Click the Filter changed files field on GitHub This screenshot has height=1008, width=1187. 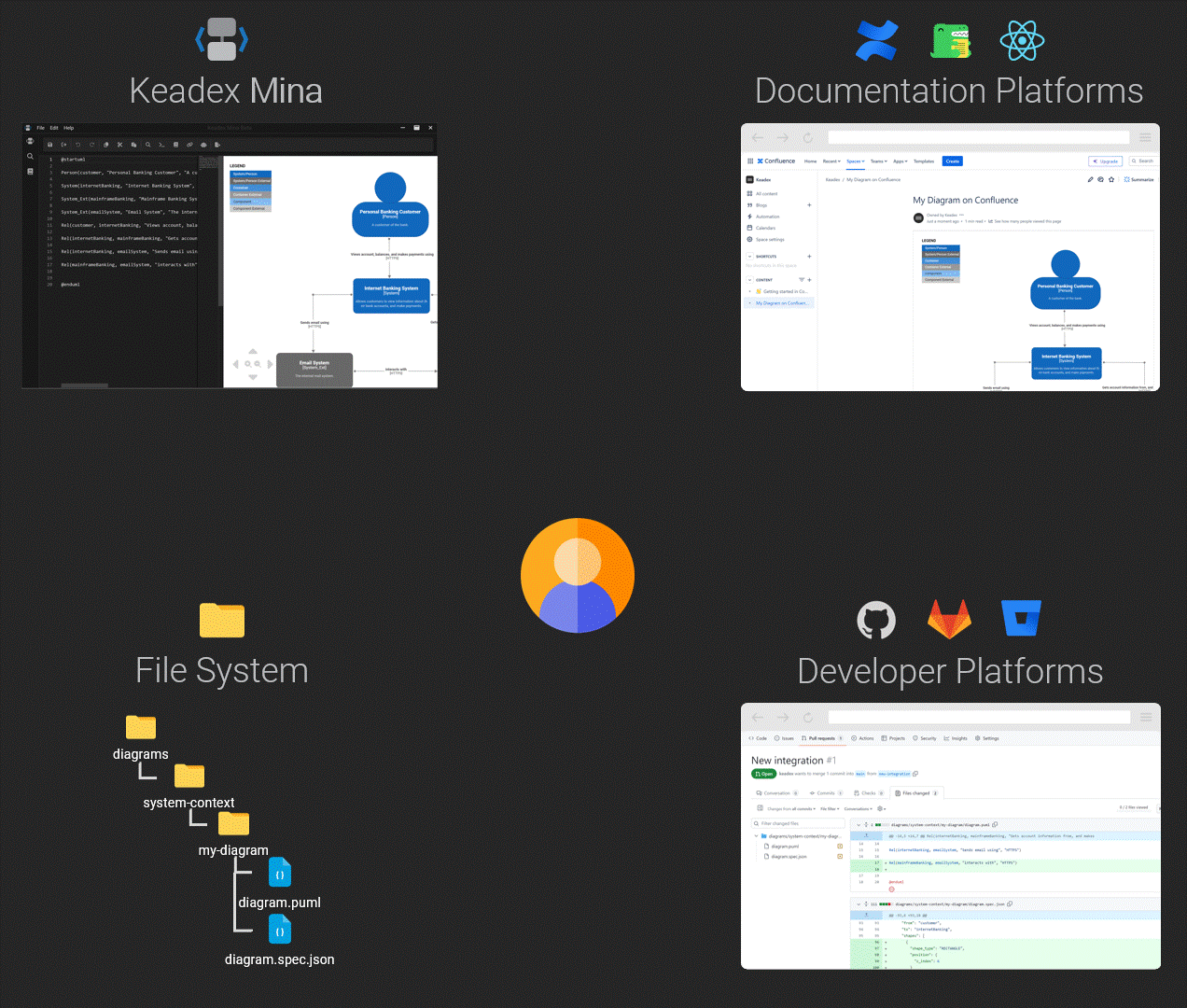798,823
